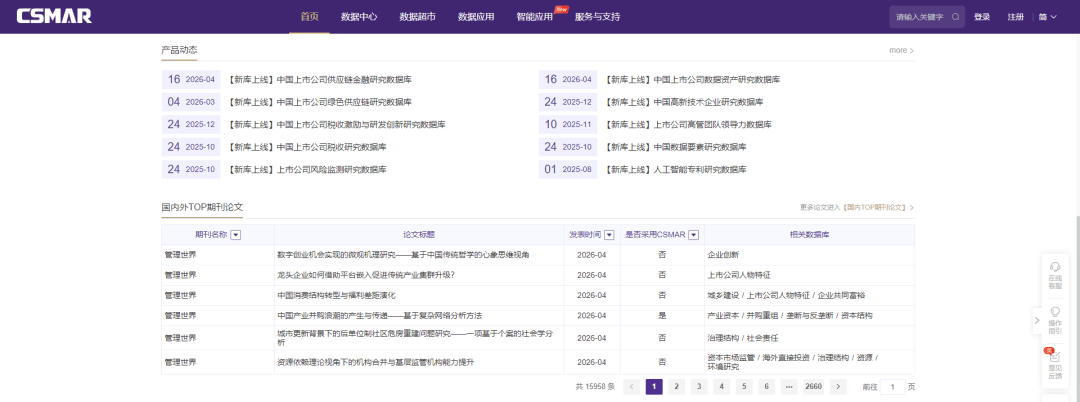This screenshot has height=402, width=1080.
Task: Open 中国数据要素研究数据库 news
Action: 676,147
